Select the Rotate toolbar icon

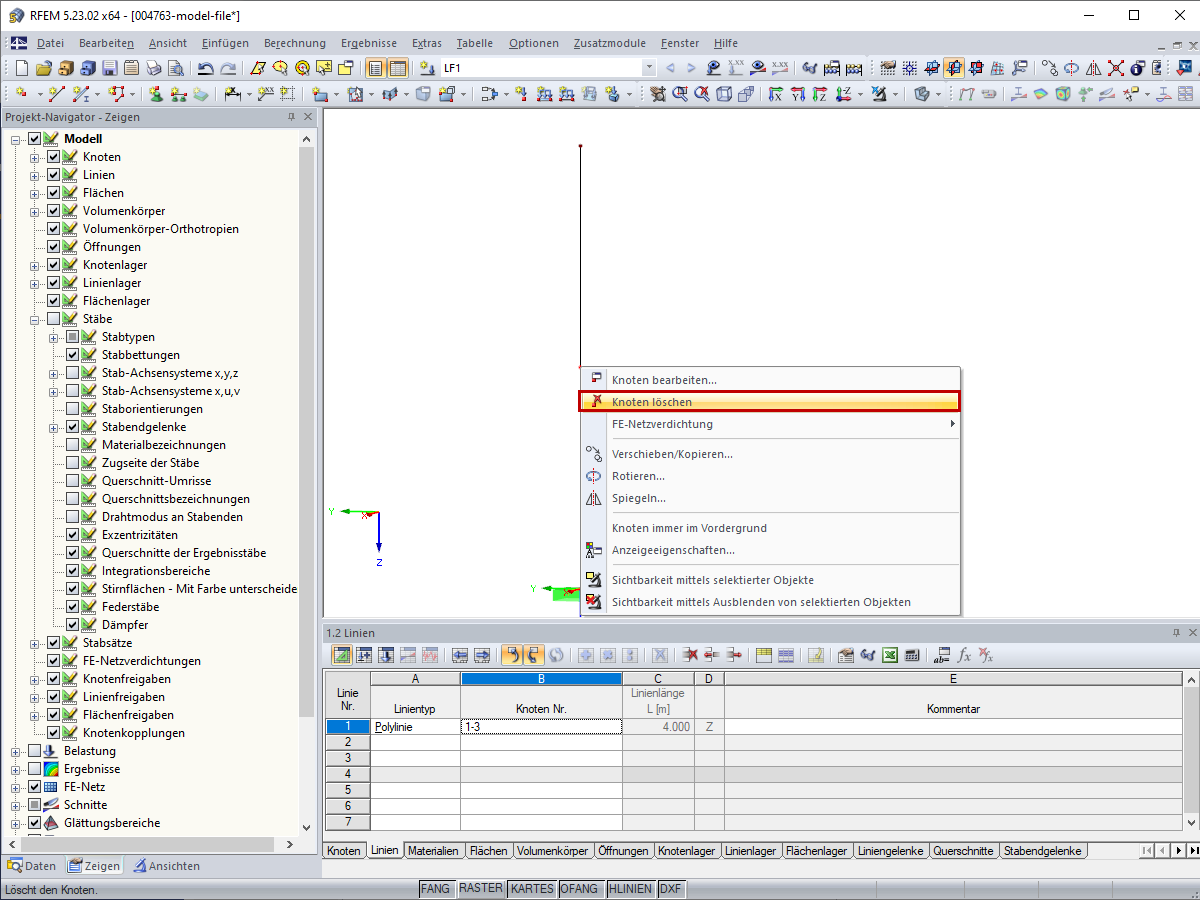tap(1070, 68)
